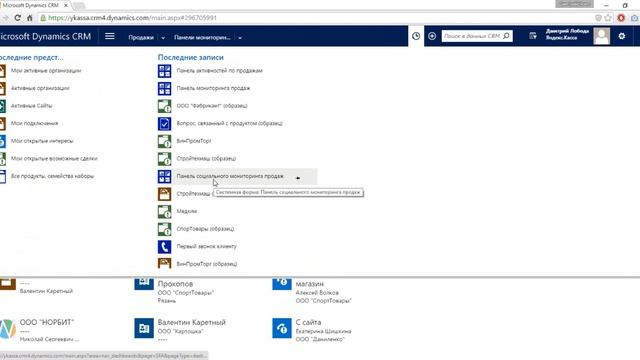
Task: Open Панель мониторинга продаж record
Action: point(213,88)
